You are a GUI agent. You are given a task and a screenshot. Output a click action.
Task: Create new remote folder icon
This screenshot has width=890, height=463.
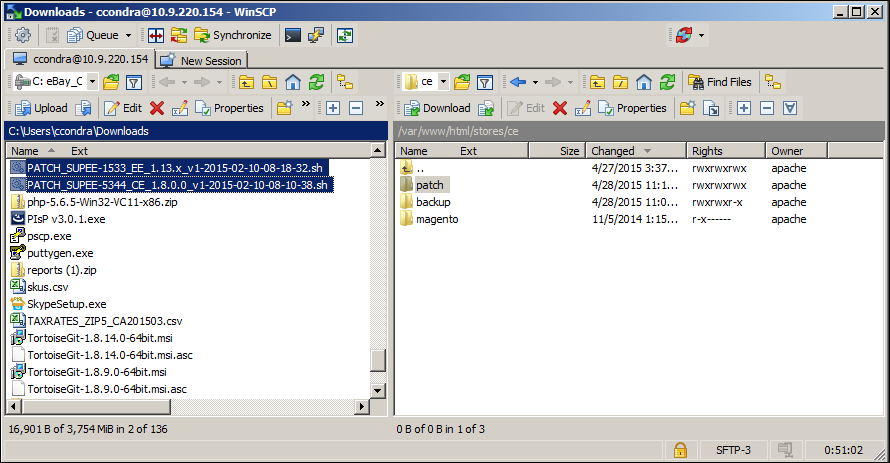[x=687, y=108]
